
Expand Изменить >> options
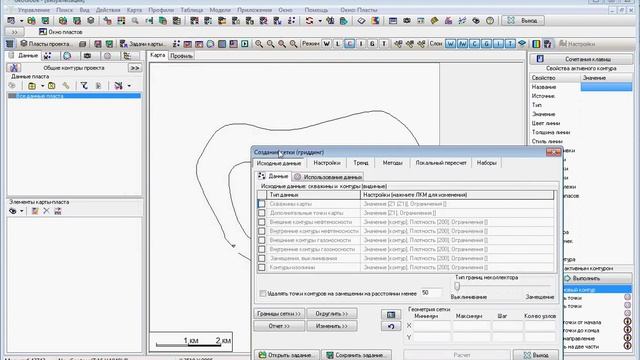pos(332,326)
